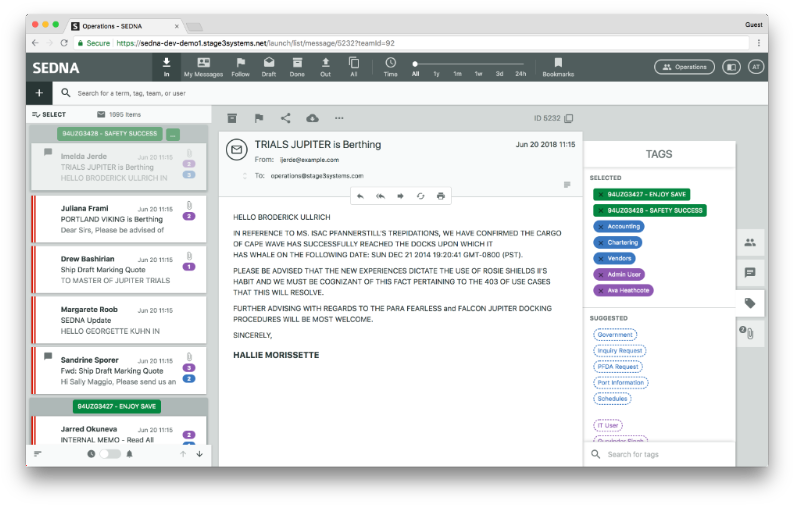Print the message
The height and width of the screenshot is (505, 793).
click(x=441, y=196)
